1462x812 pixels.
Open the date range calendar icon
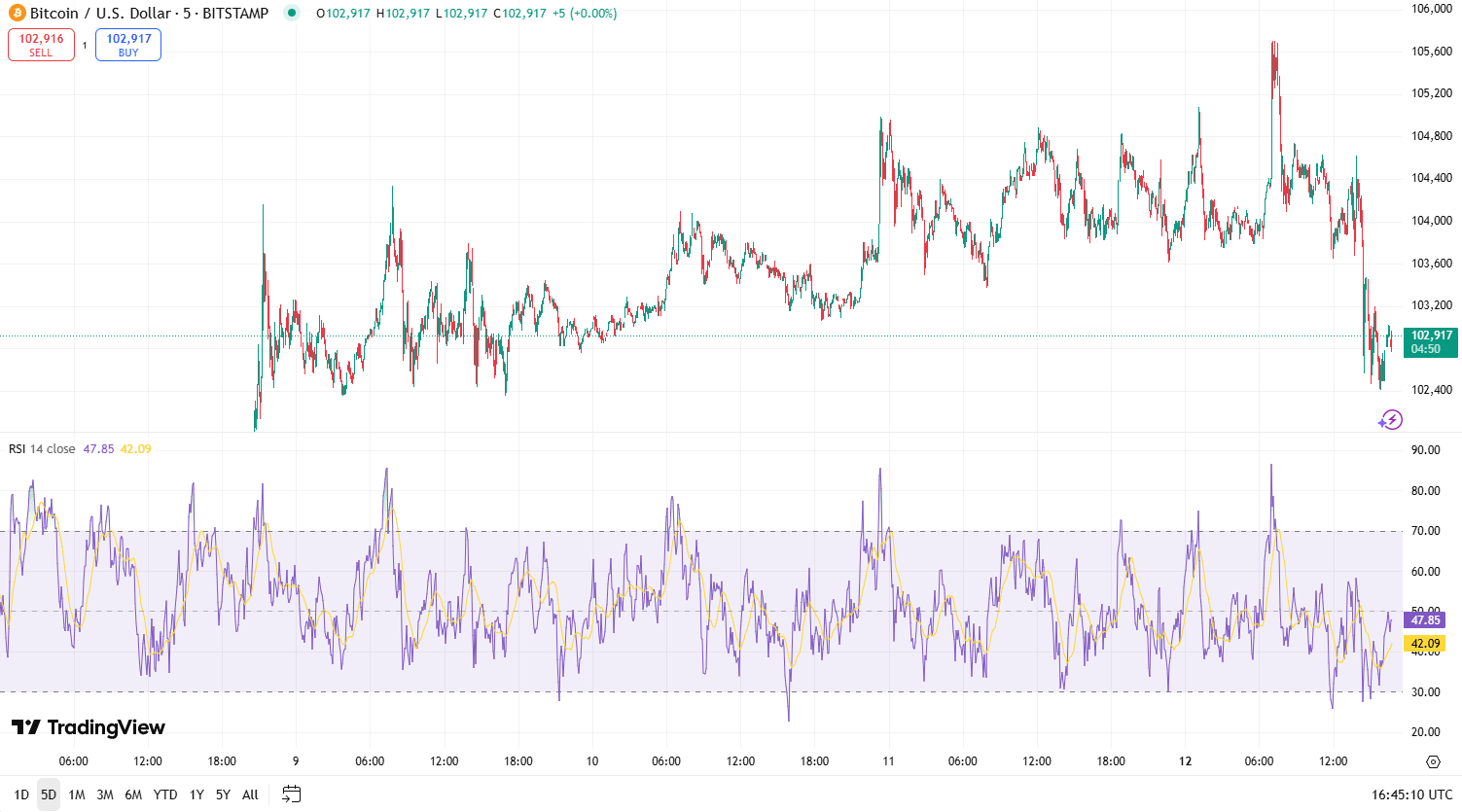(291, 794)
